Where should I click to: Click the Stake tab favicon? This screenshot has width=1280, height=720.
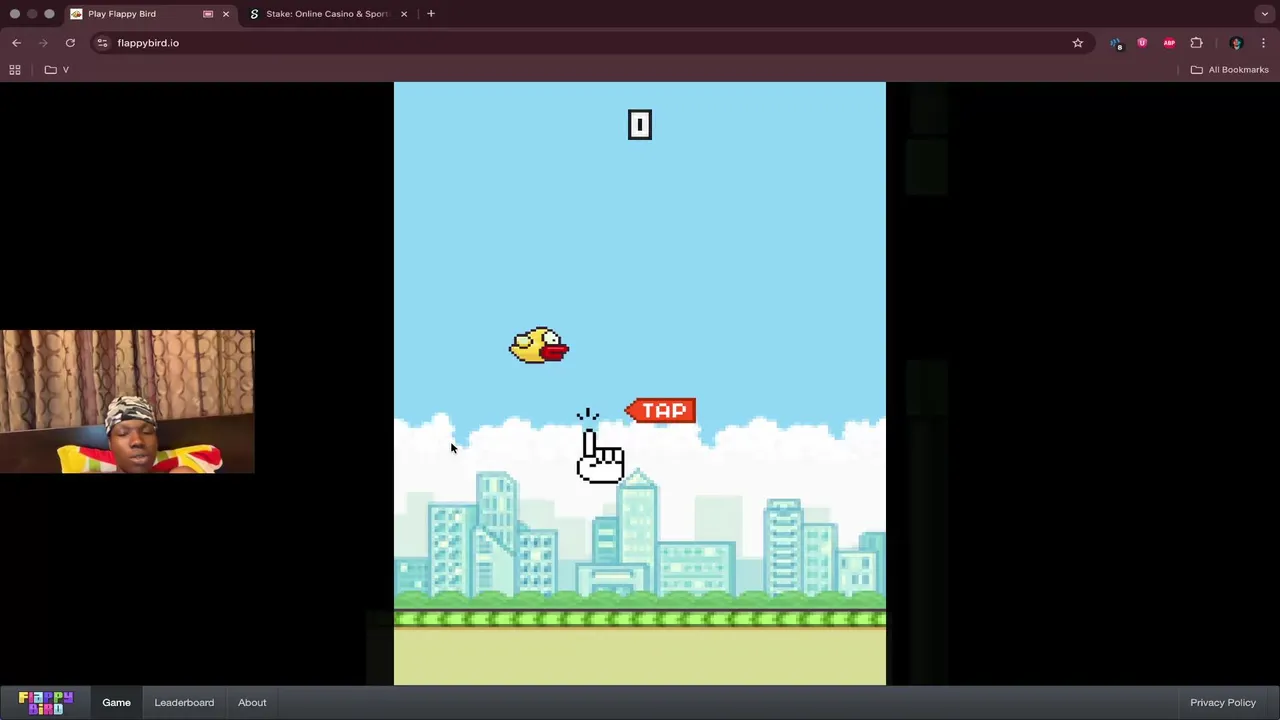tap(254, 14)
